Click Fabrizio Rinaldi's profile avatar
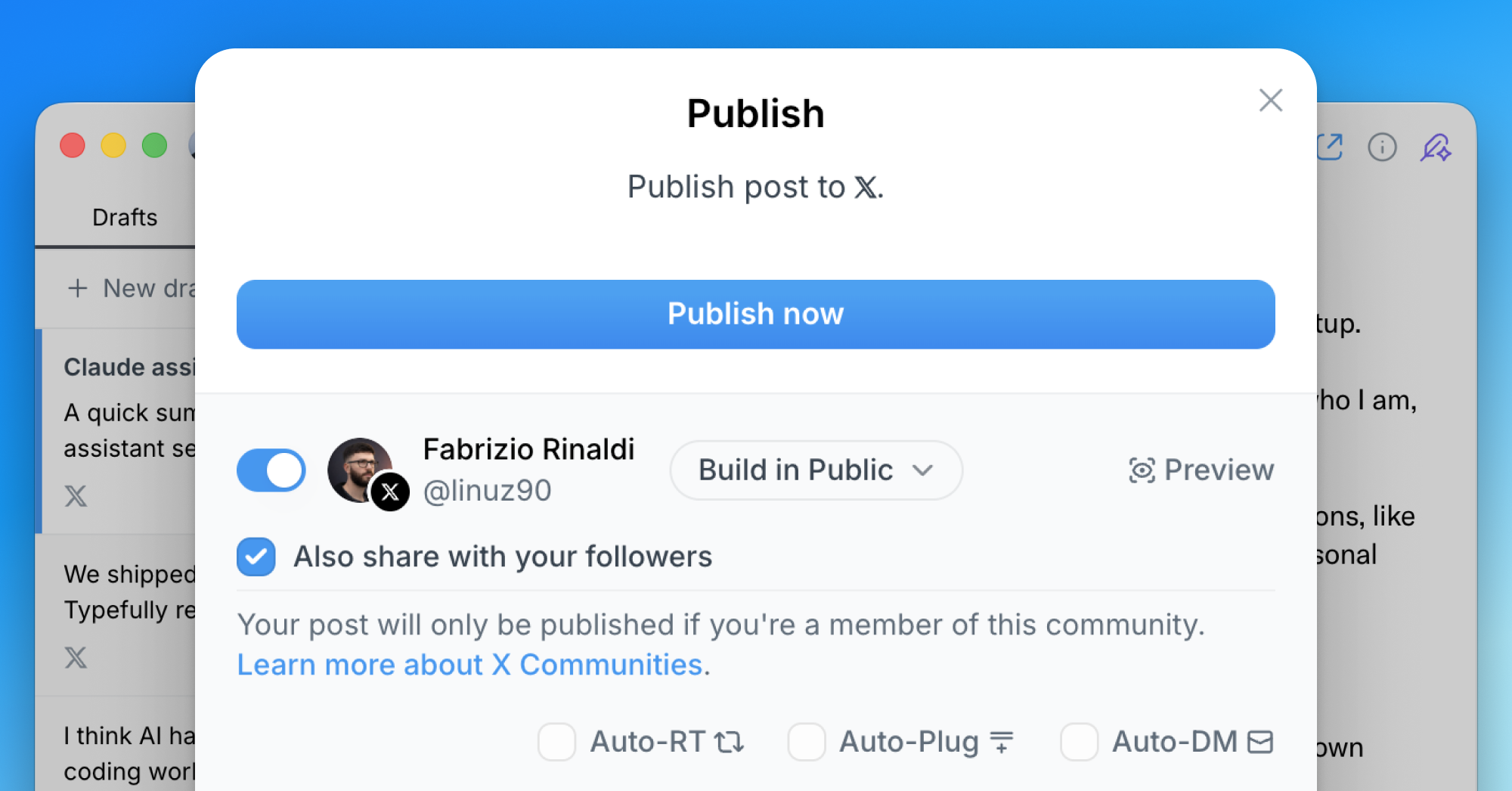Image resolution: width=1512 pixels, height=791 pixels. point(360,470)
